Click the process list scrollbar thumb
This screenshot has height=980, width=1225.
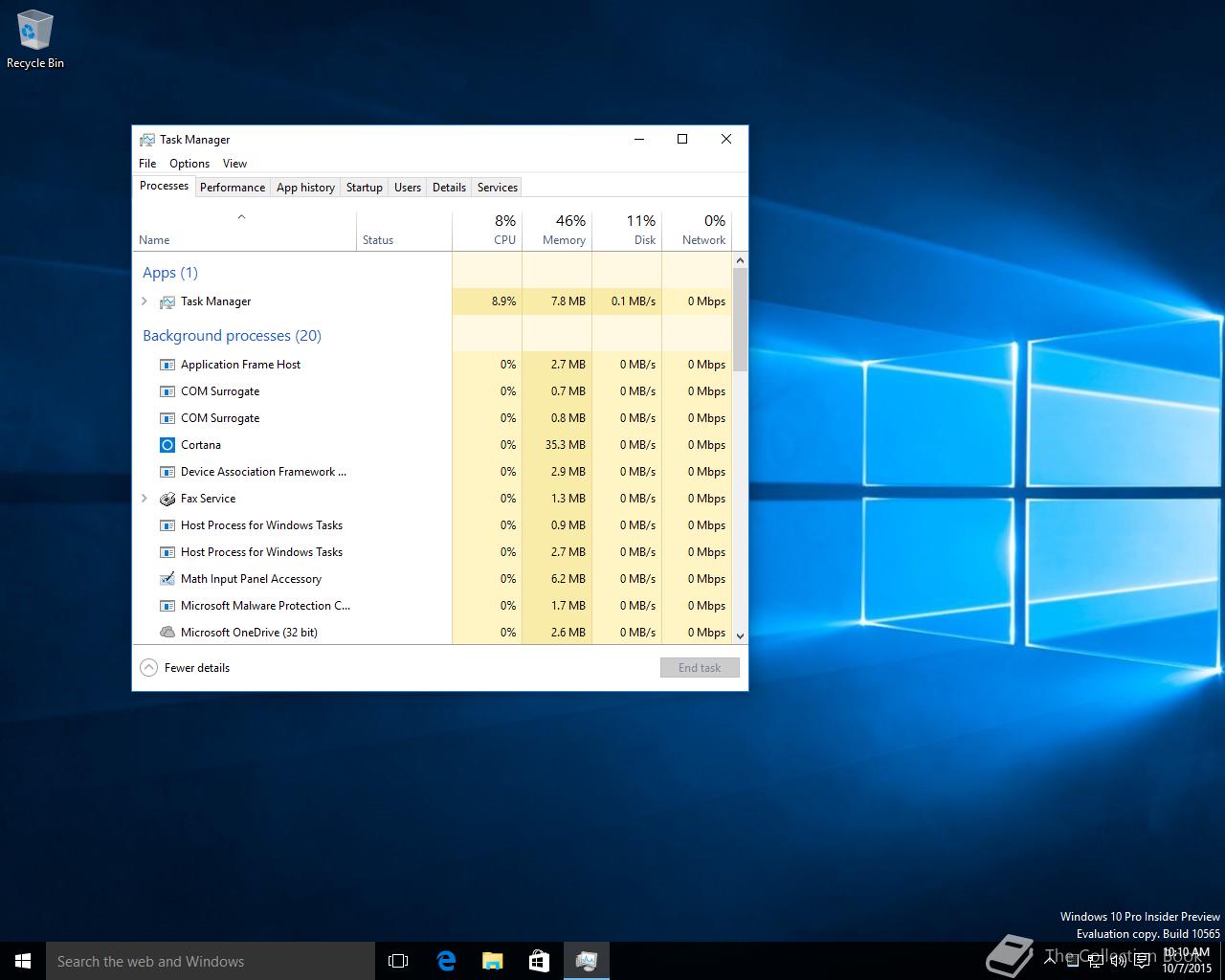[740, 319]
